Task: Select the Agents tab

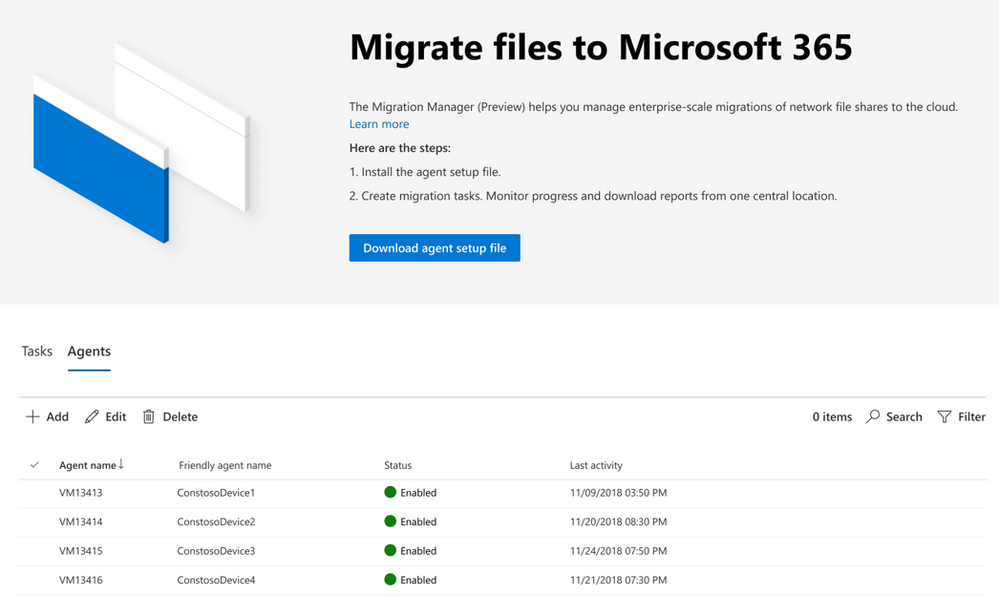Action: tap(89, 352)
